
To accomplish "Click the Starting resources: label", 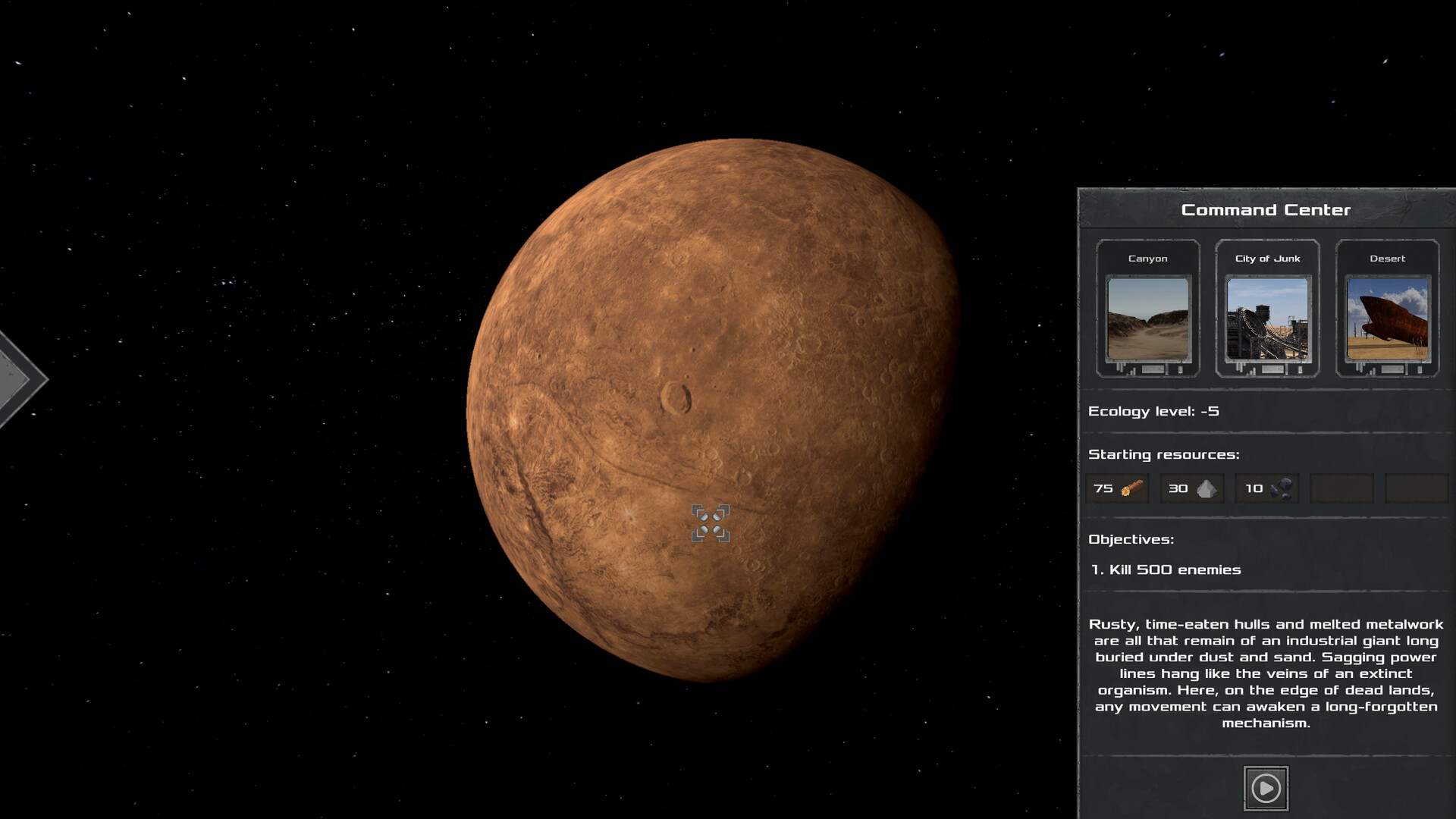I will [1163, 454].
